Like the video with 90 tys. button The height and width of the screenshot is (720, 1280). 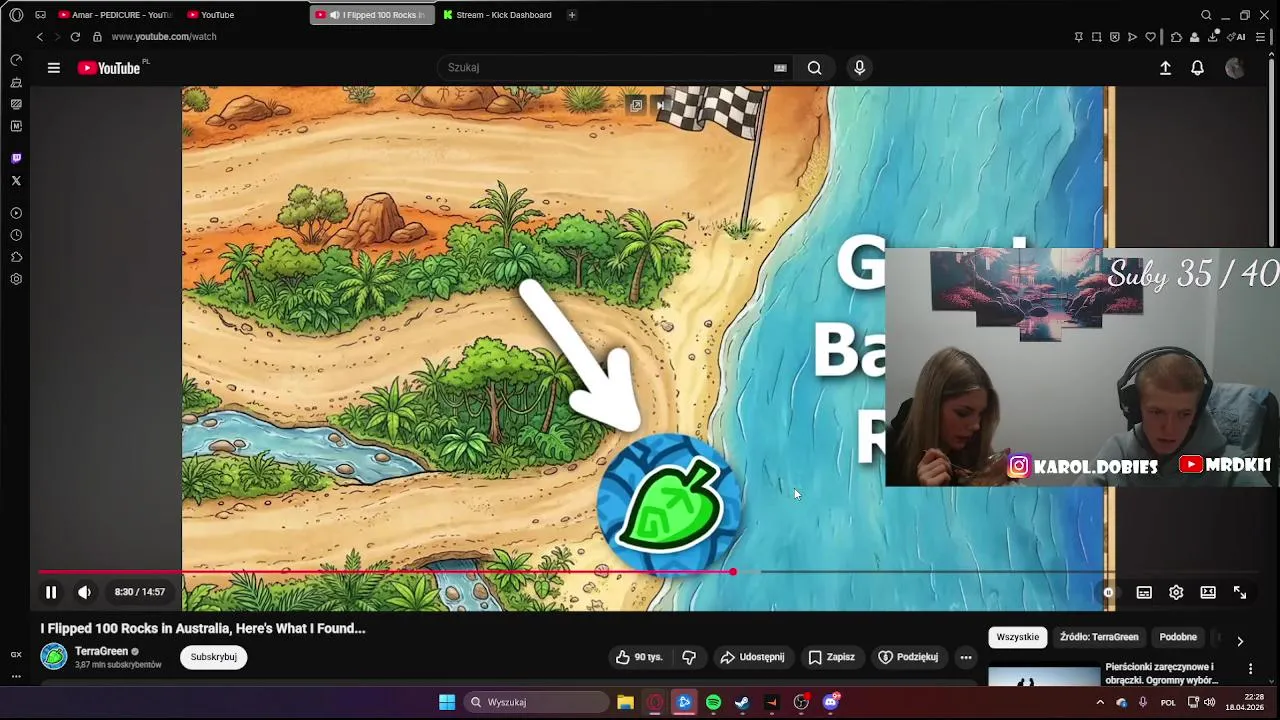tap(638, 657)
